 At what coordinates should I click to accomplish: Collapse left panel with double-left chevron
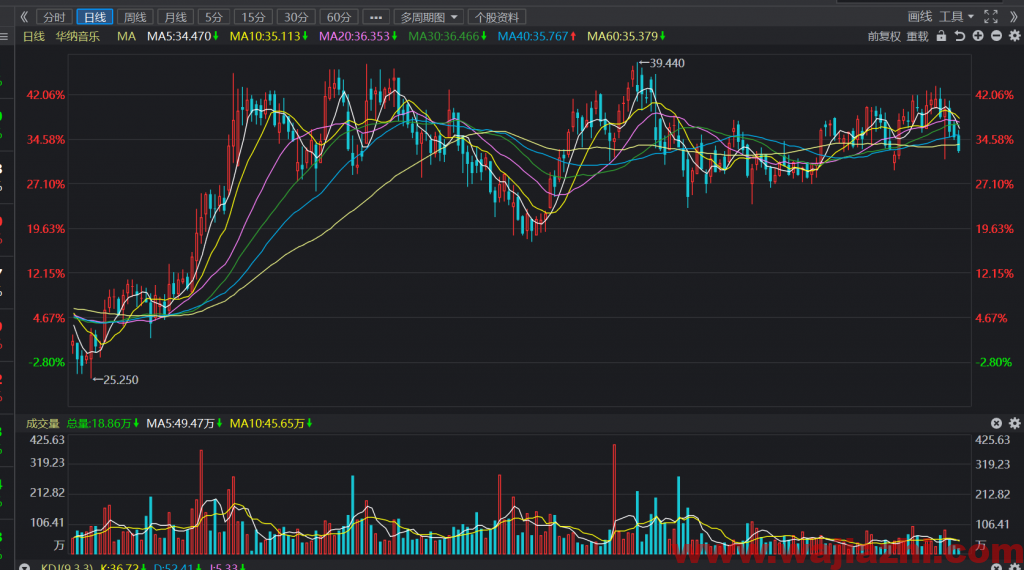[x=24, y=17]
